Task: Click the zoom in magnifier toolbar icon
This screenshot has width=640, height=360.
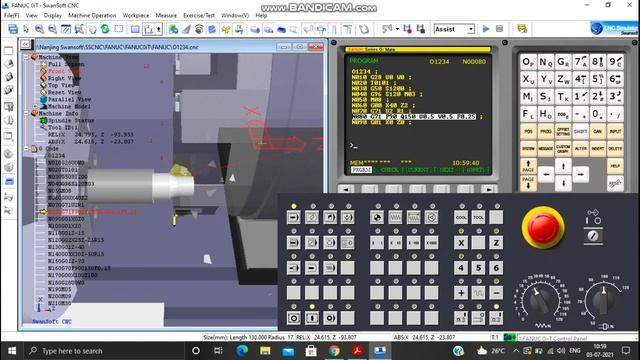Action: pos(39,29)
